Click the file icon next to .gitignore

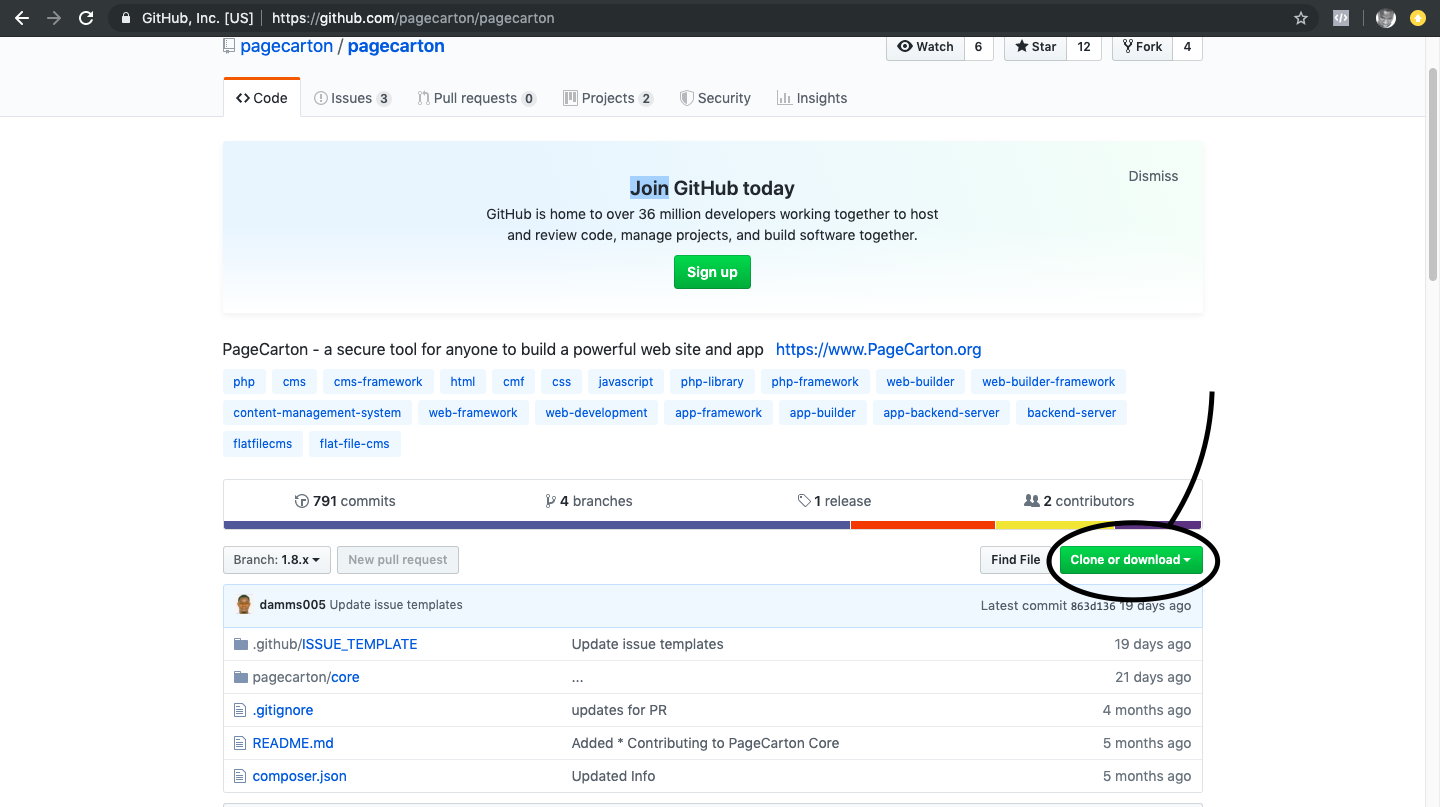240,710
